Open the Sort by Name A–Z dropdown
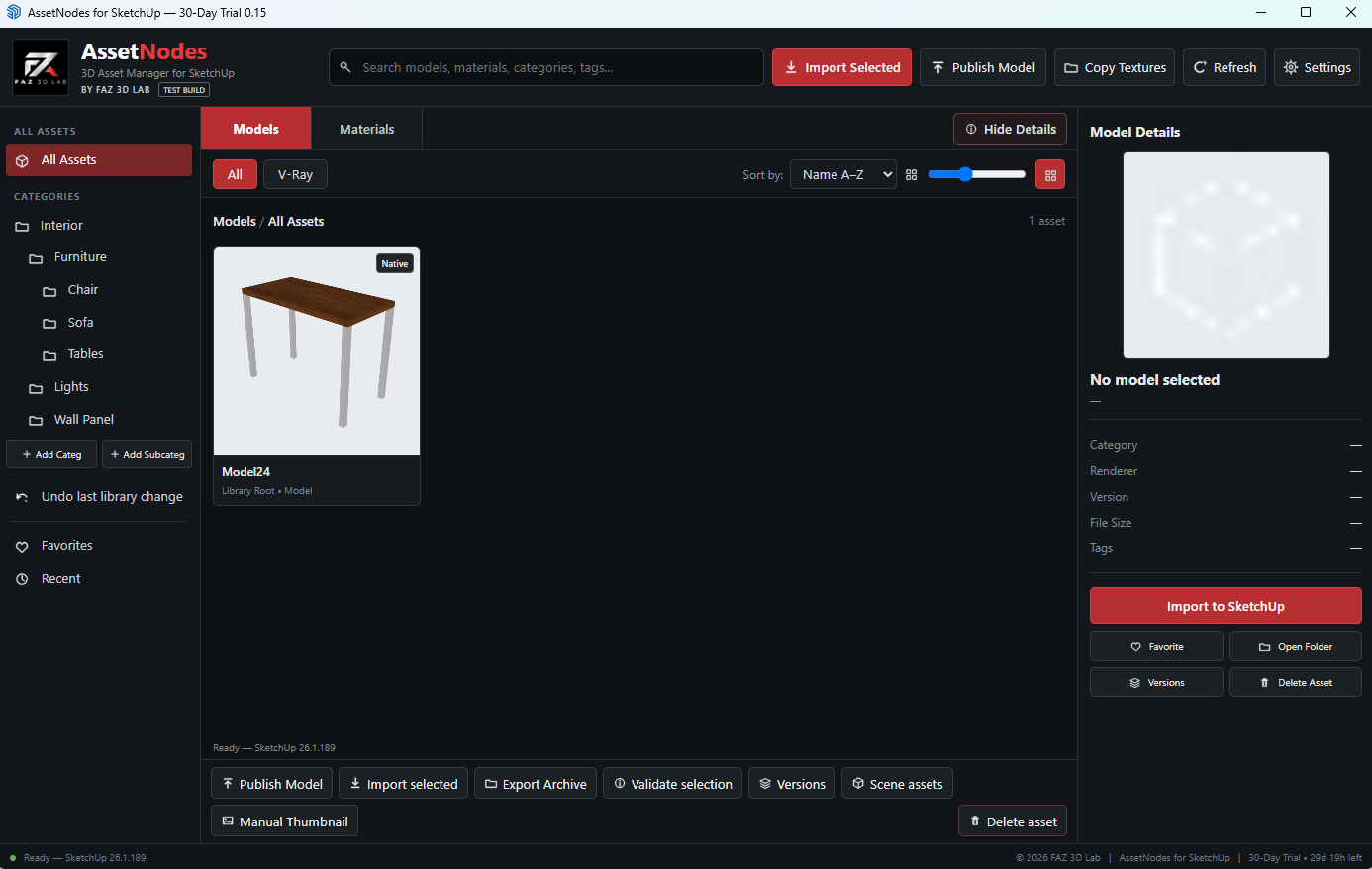This screenshot has height=869, width=1372. [x=843, y=175]
